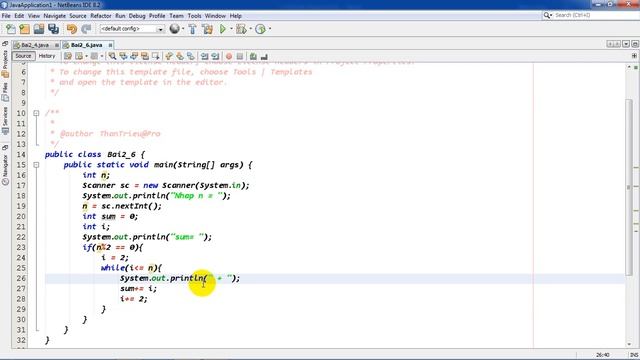The height and width of the screenshot is (360, 640).
Task: Click Find Next Occurrence icon
Action: click(134, 56)
